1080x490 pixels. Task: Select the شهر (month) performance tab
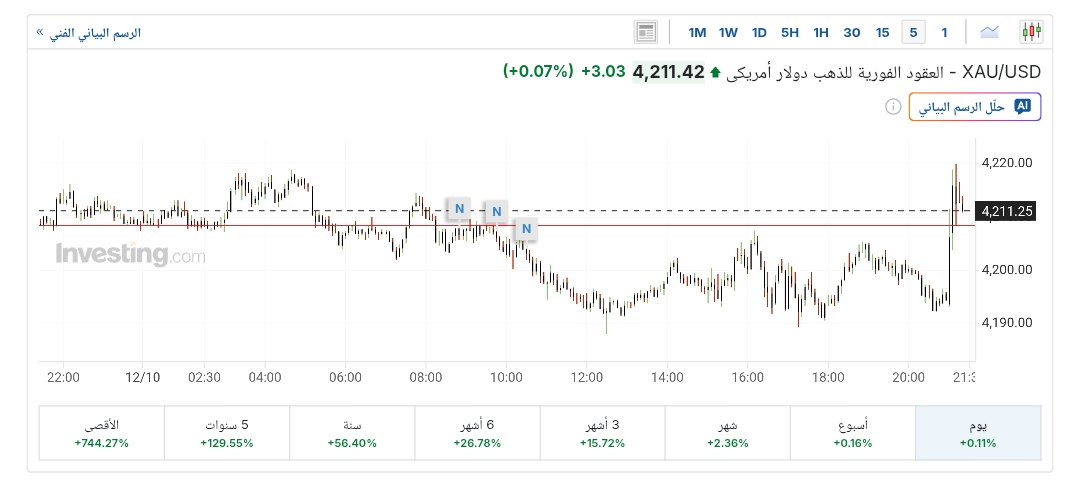[x=727, y=433]
